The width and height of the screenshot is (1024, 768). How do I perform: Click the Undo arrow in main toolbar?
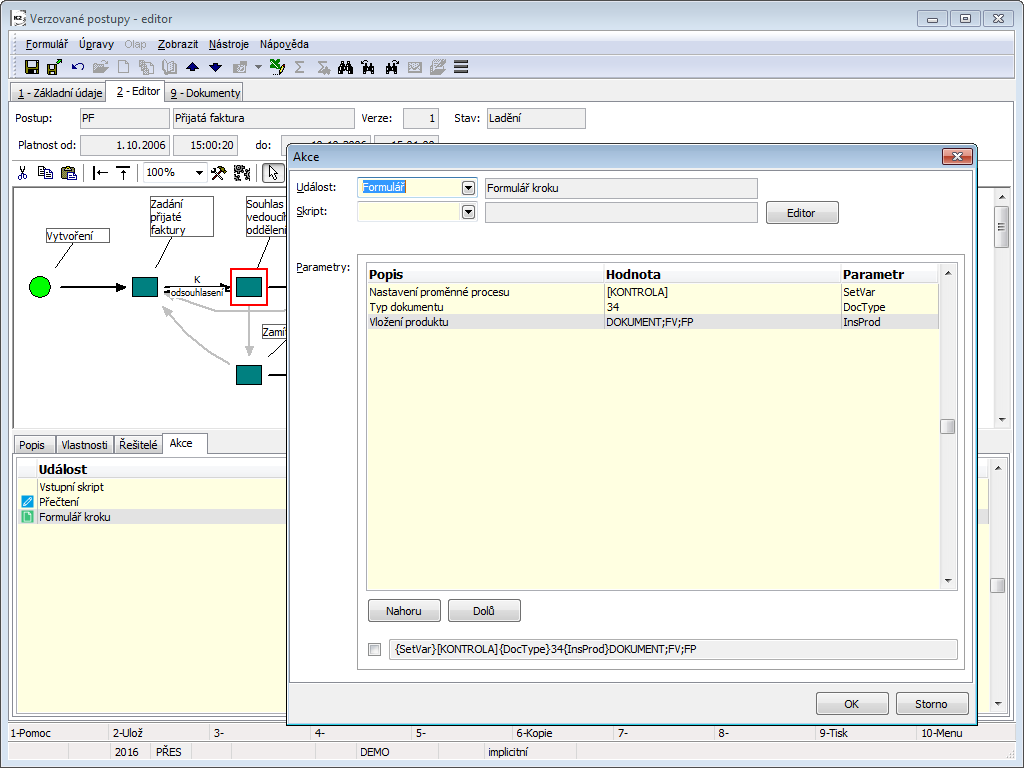(78, 67)
